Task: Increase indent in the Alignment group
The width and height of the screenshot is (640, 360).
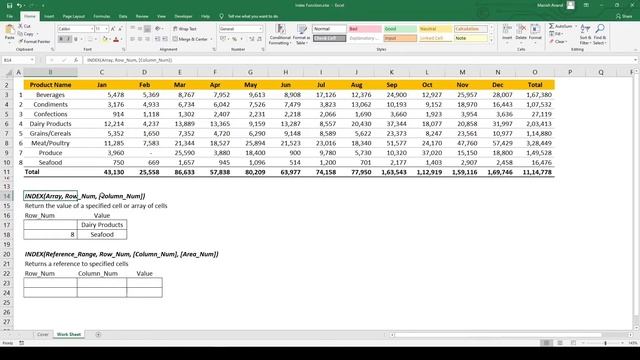Action: click(165, 39)
